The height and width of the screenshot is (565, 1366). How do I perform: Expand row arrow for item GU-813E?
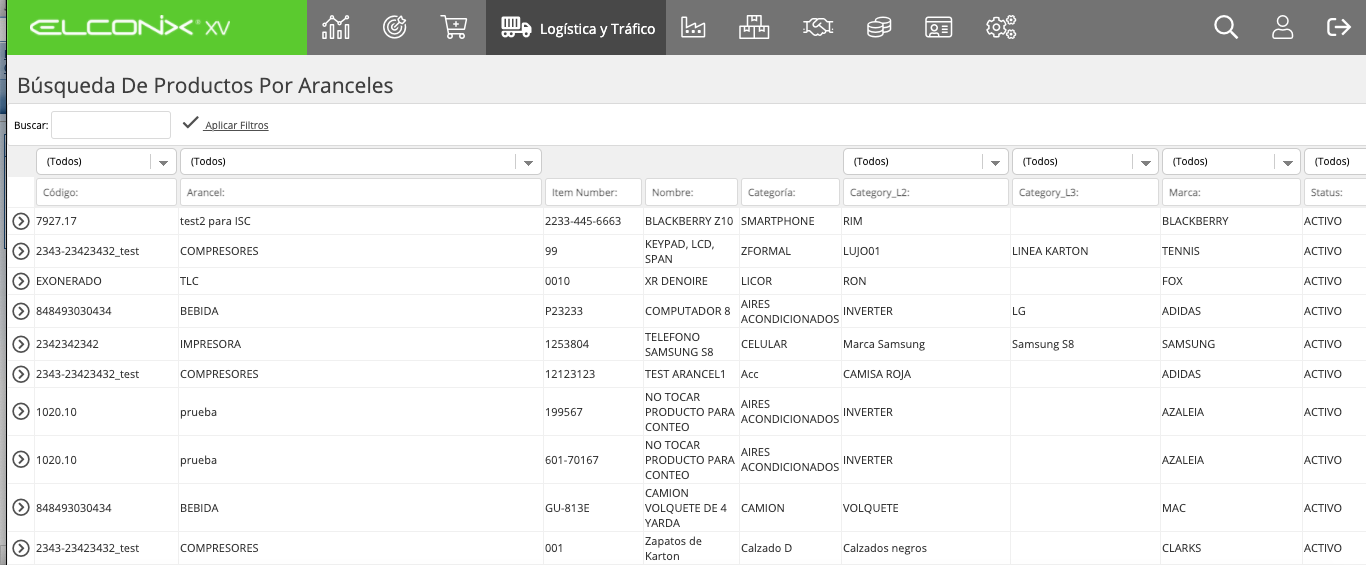pos(21,508)
